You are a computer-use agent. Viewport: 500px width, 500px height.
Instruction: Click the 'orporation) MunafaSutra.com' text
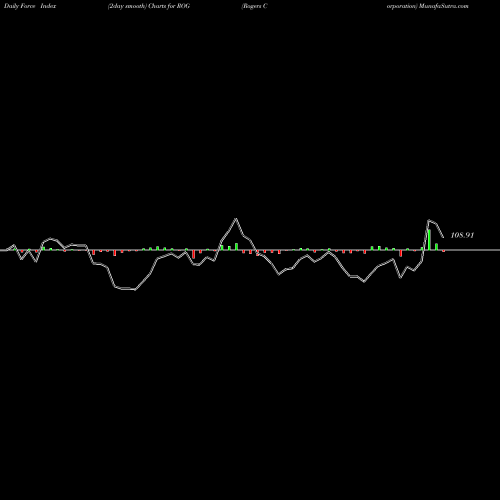[428, 6]
